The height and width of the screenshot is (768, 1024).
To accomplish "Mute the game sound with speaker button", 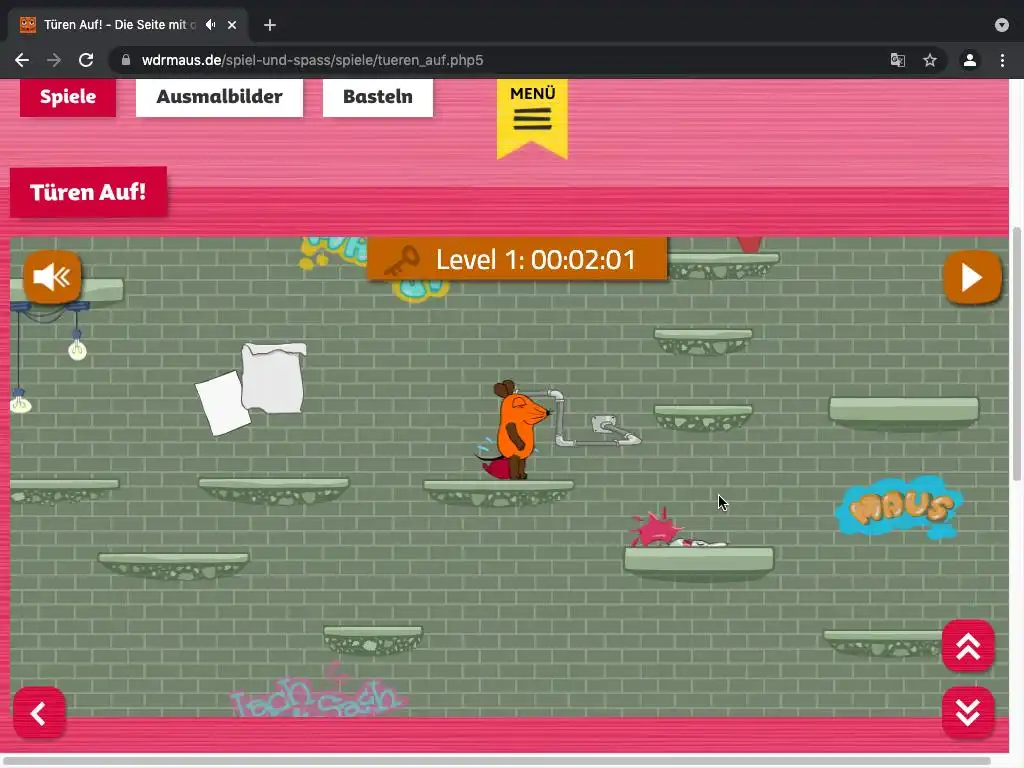I will [52, 277].
